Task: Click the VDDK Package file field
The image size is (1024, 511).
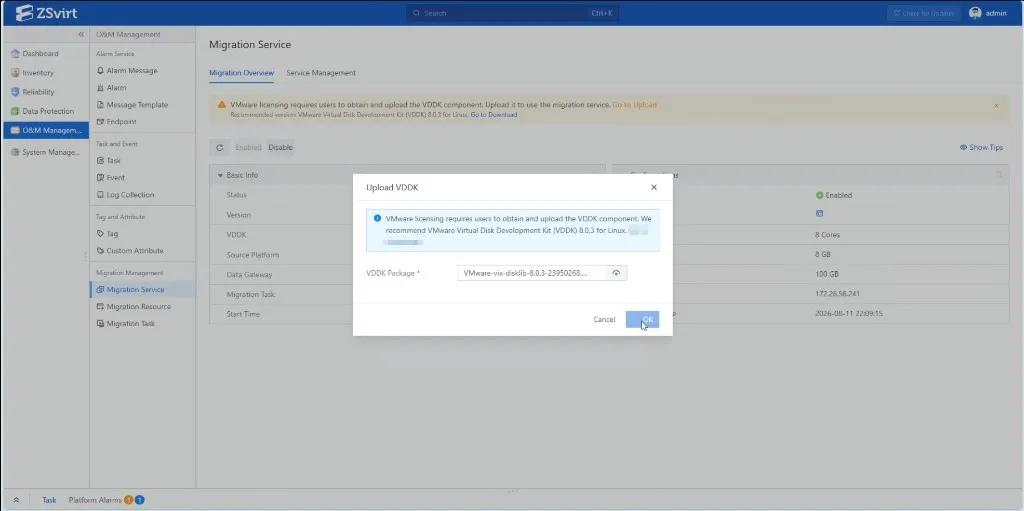Action: [x=532, y=273]
